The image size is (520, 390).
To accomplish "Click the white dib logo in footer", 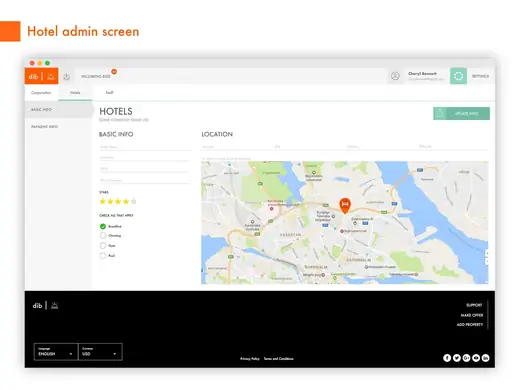I will 45,305.
